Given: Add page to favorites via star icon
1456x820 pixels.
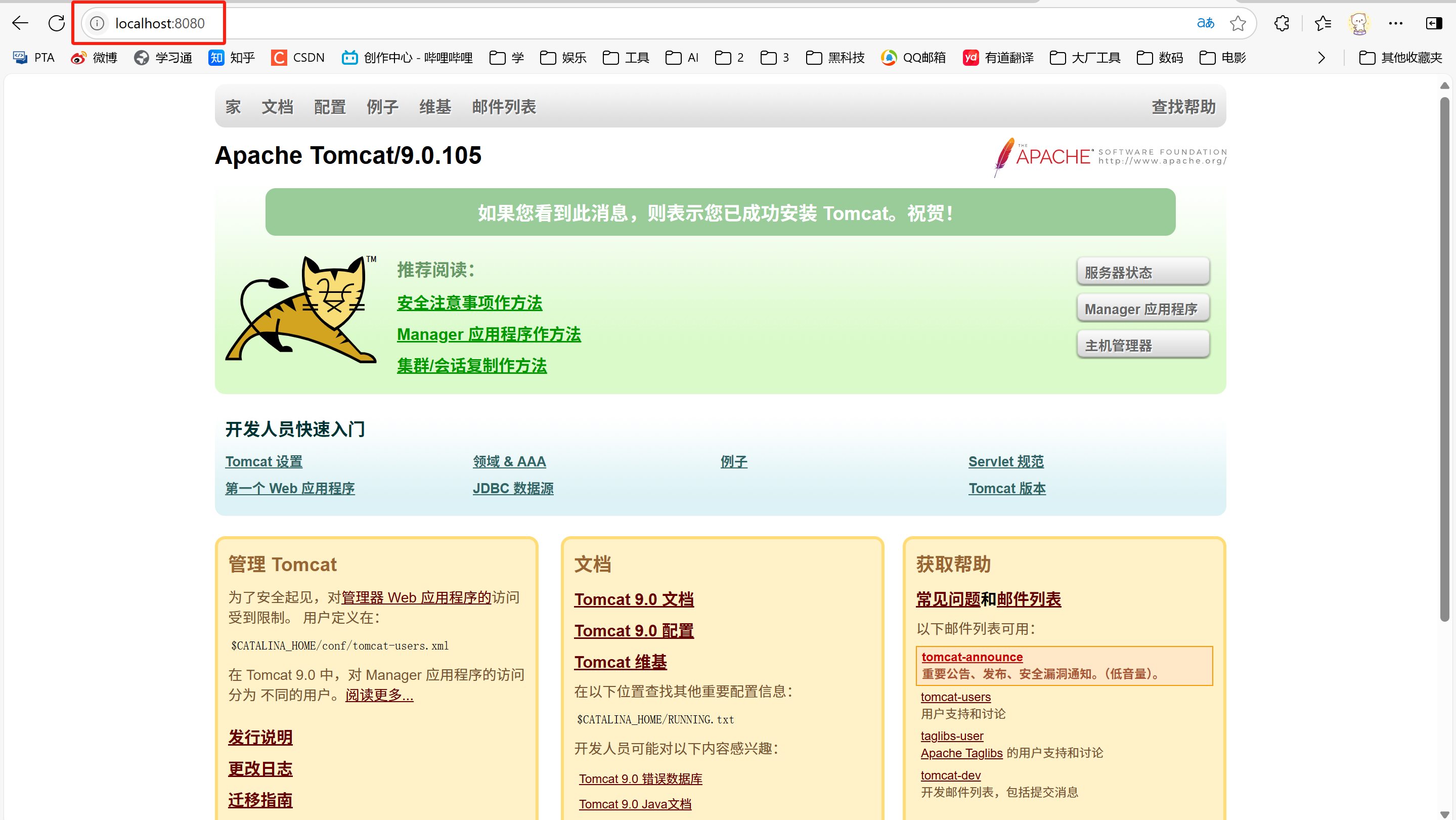Looking at the screenshot, I should point(1238,23).
